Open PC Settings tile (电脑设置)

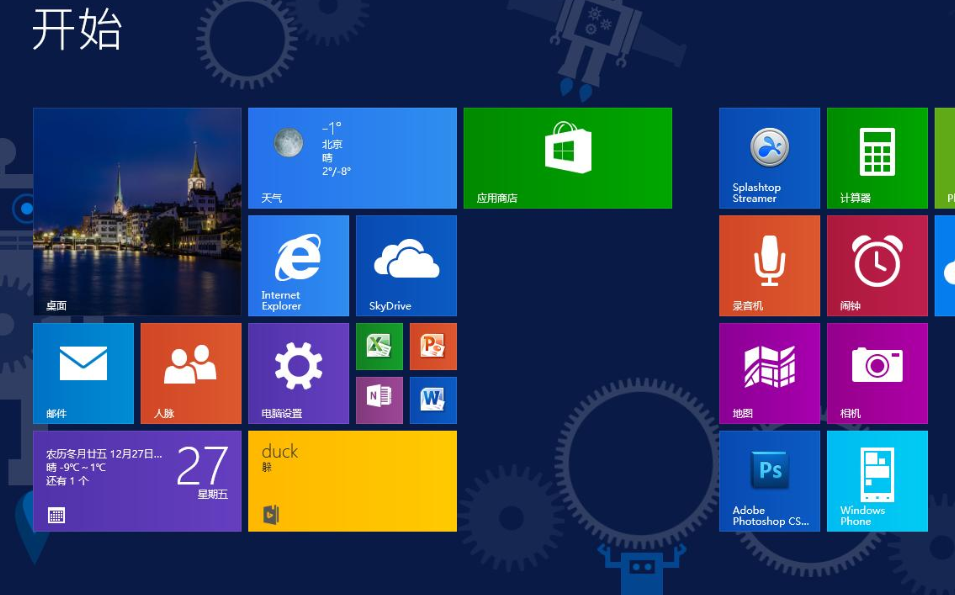(298, 373)
